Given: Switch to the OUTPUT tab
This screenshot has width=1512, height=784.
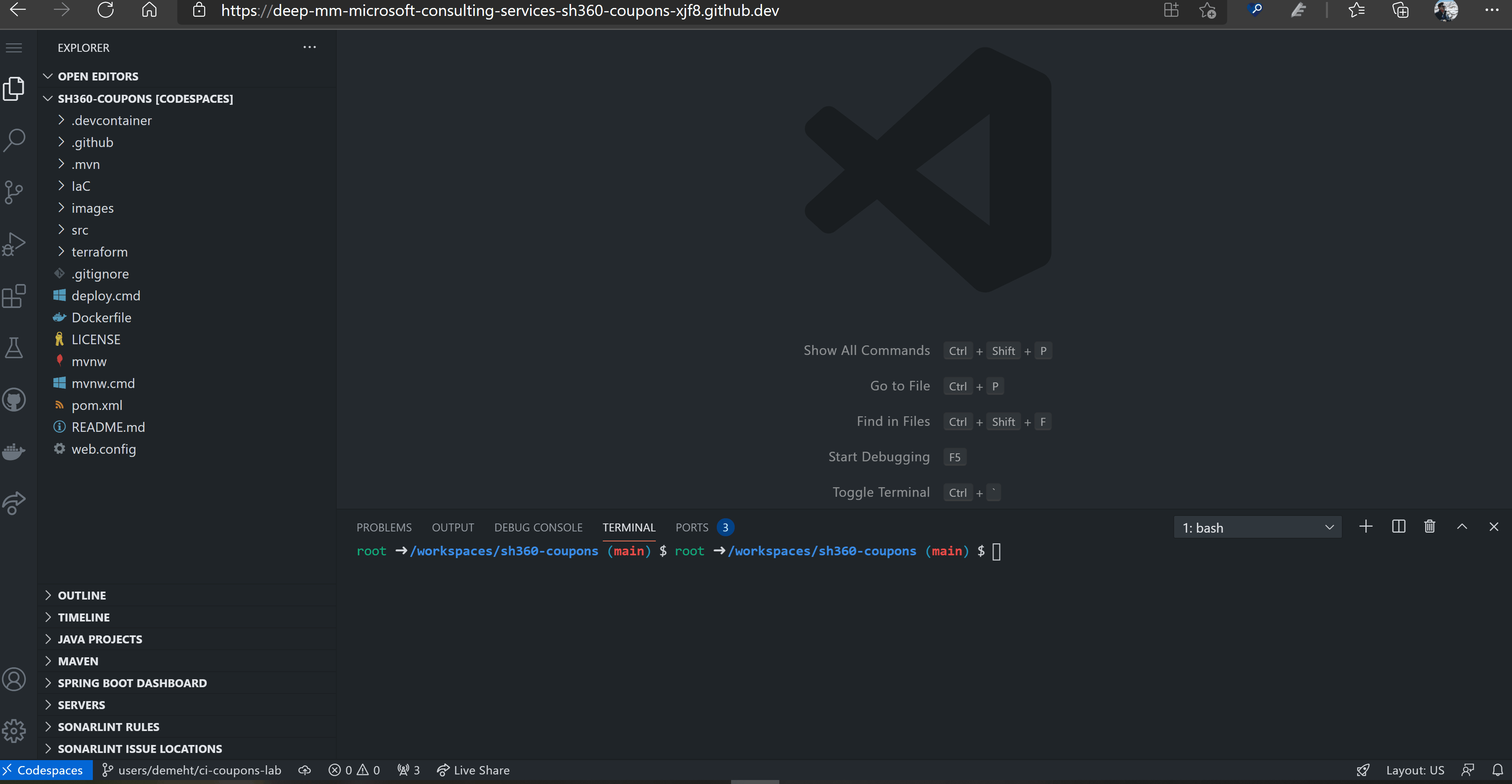Looking at the screenshot, I should pyautogui.click(x=453, y=527).
